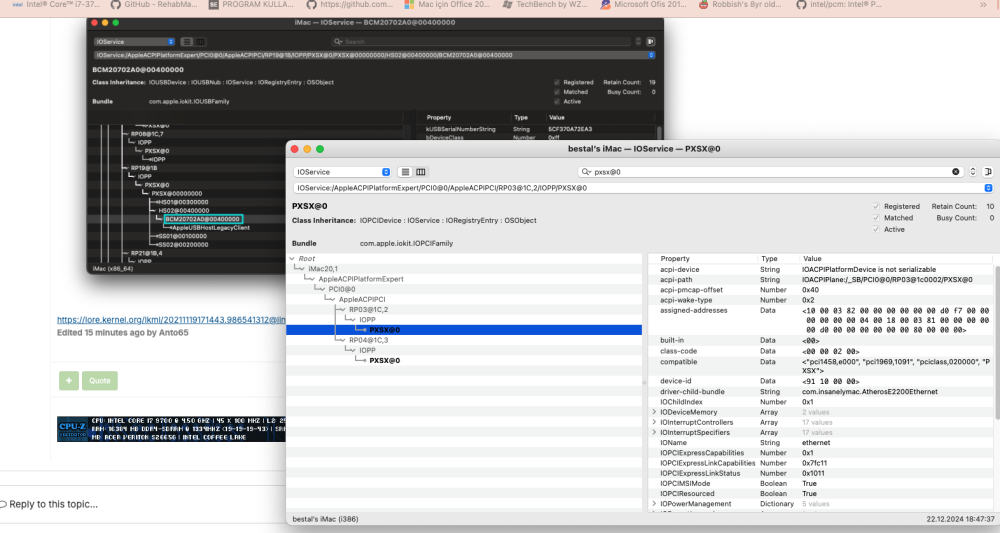Click search magnifier icon in PXSX@0 window

point(586,172)
